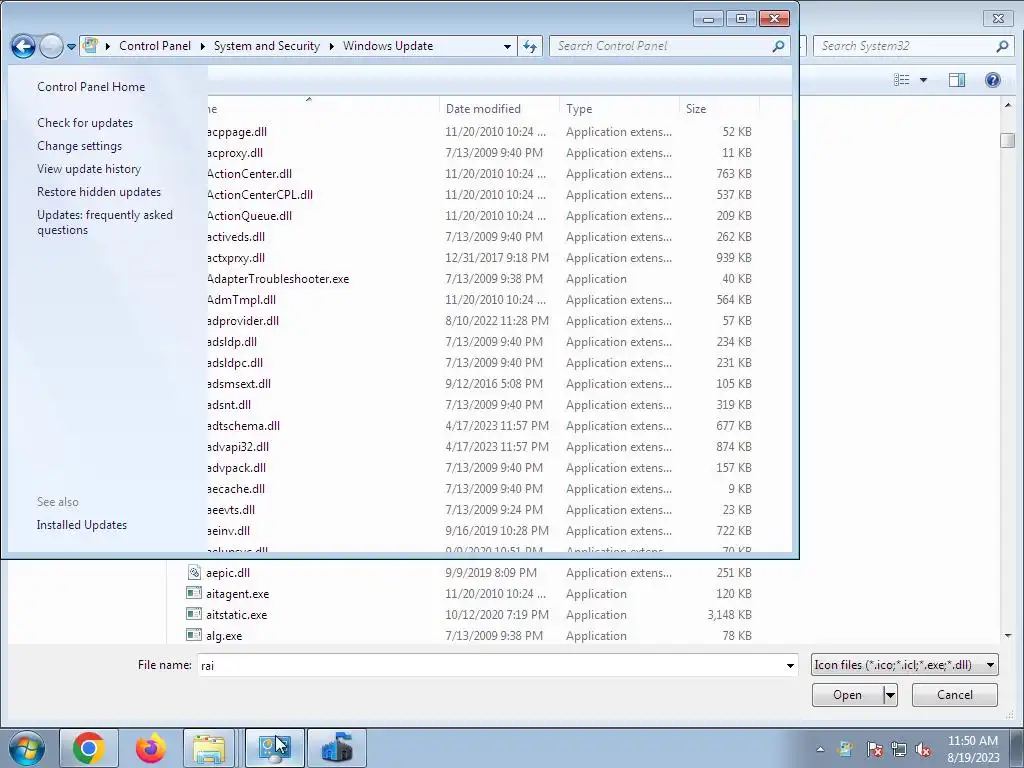Screen dimensions: 1024x768
Task: Select alg.exe file icon
Action: coord(194,635)
